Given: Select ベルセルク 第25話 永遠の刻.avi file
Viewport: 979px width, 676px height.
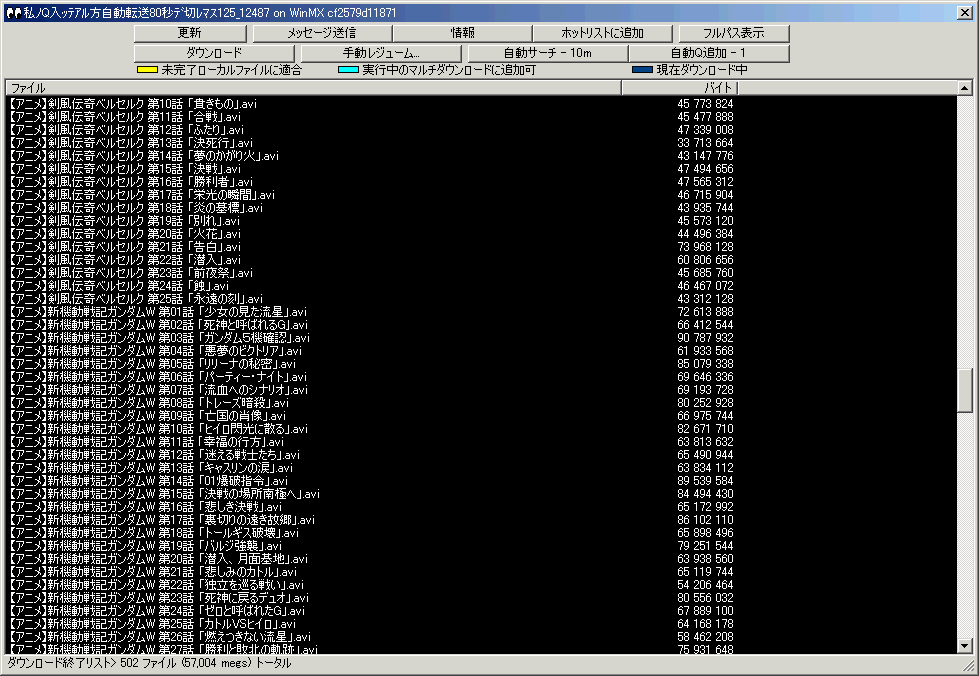Looking at the screenshot, I should 135,299.
